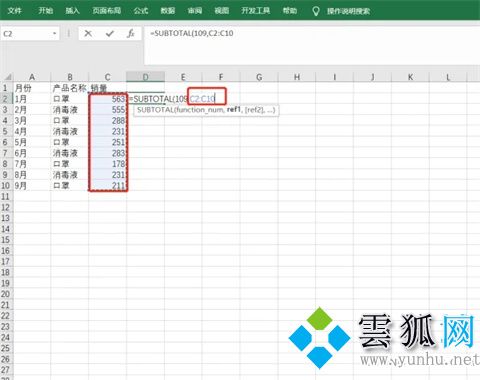Select column A header

pos(32,77)
